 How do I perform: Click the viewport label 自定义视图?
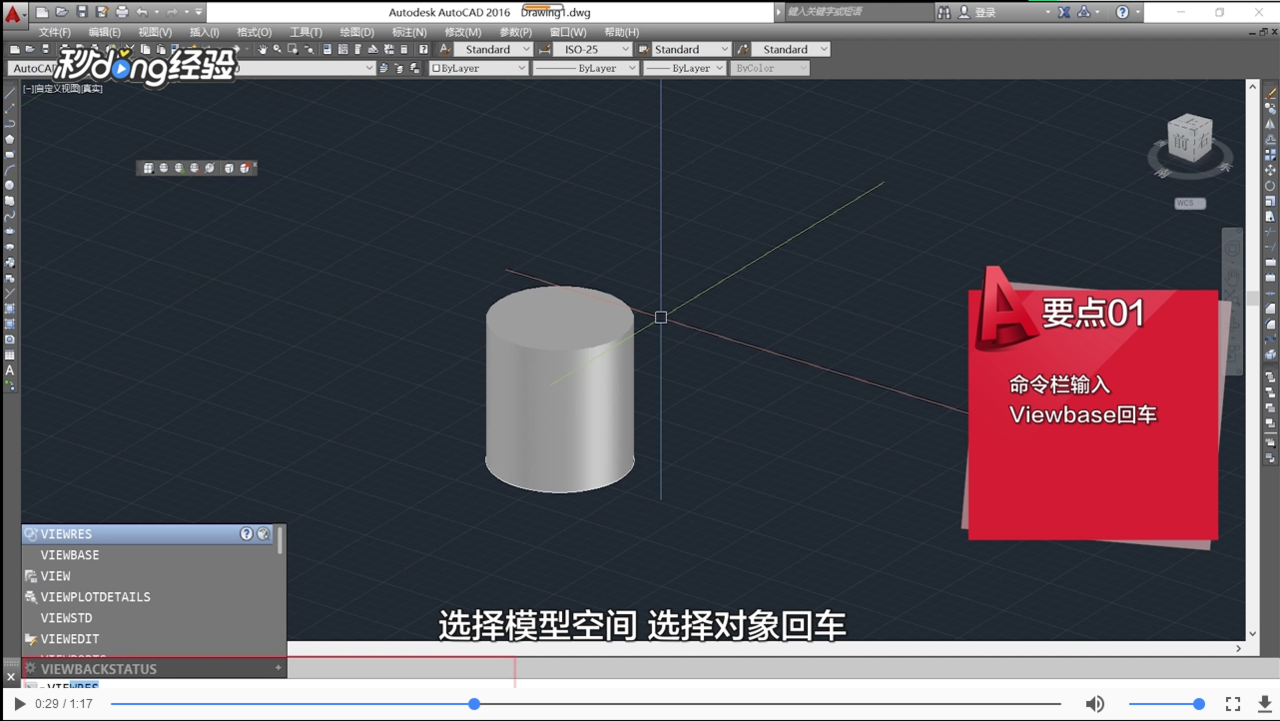(x=57, y=88)
